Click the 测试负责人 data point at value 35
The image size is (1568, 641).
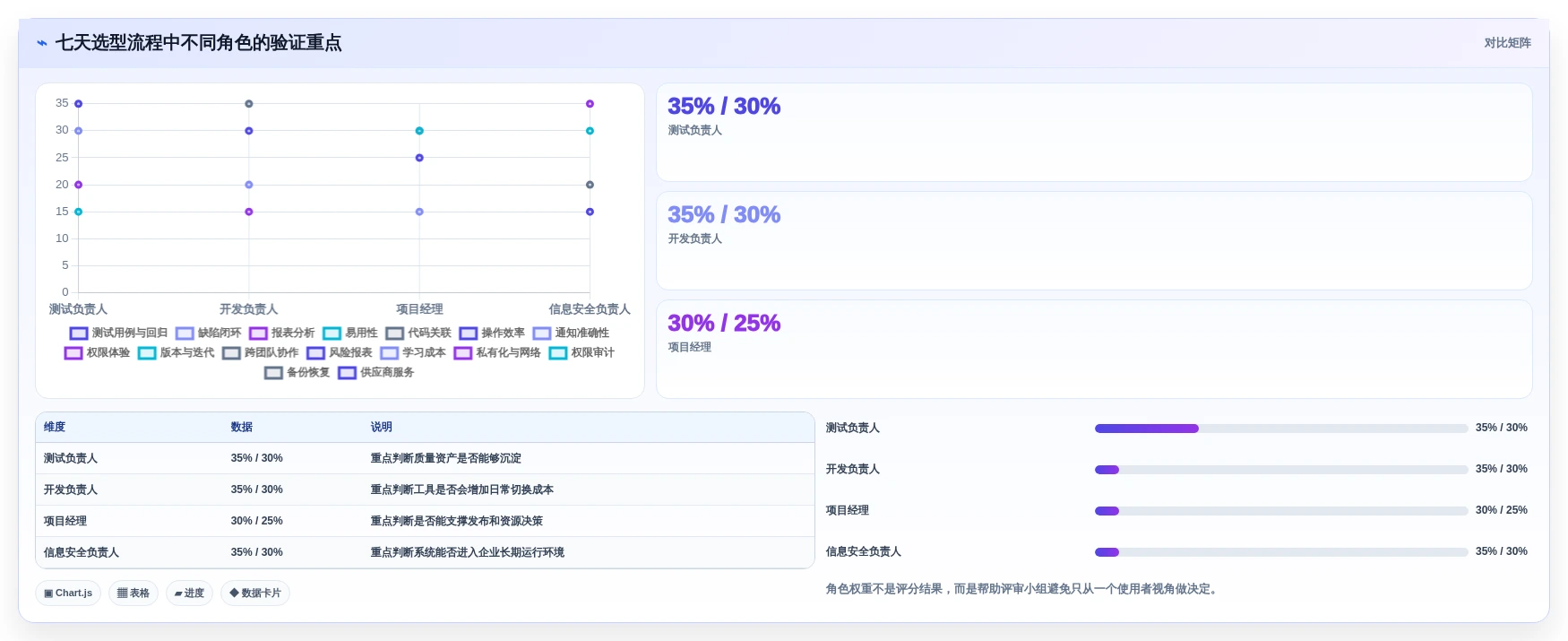(78, 104)
